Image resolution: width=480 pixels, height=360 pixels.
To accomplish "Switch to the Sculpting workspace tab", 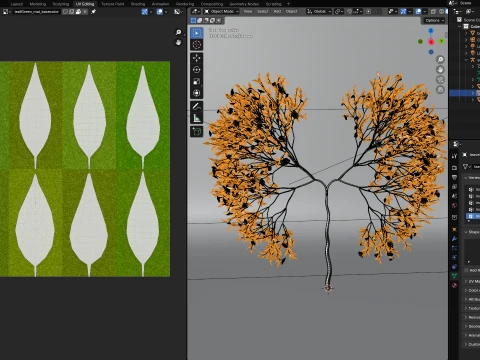I will tap(61, 4).
